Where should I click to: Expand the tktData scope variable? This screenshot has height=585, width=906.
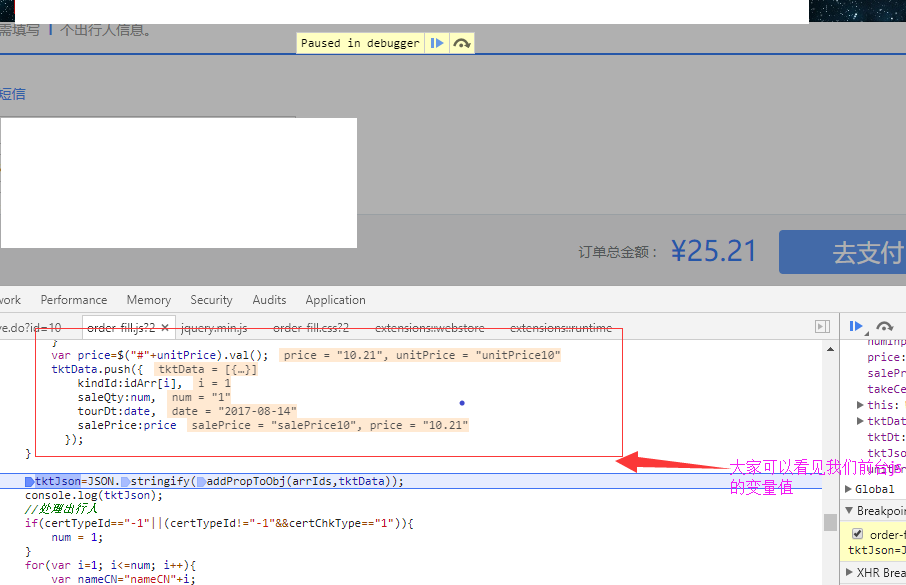click(860, 421)
